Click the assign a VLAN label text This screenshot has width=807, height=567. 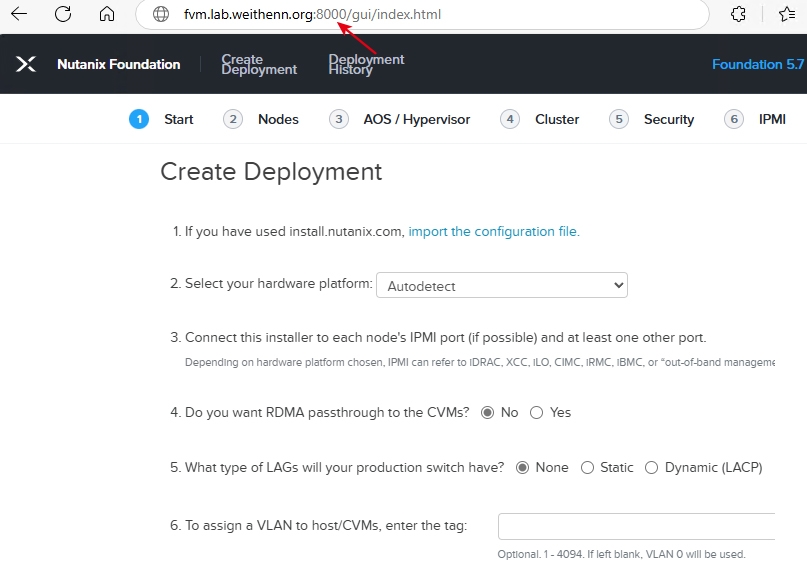[x=326, y=526]
